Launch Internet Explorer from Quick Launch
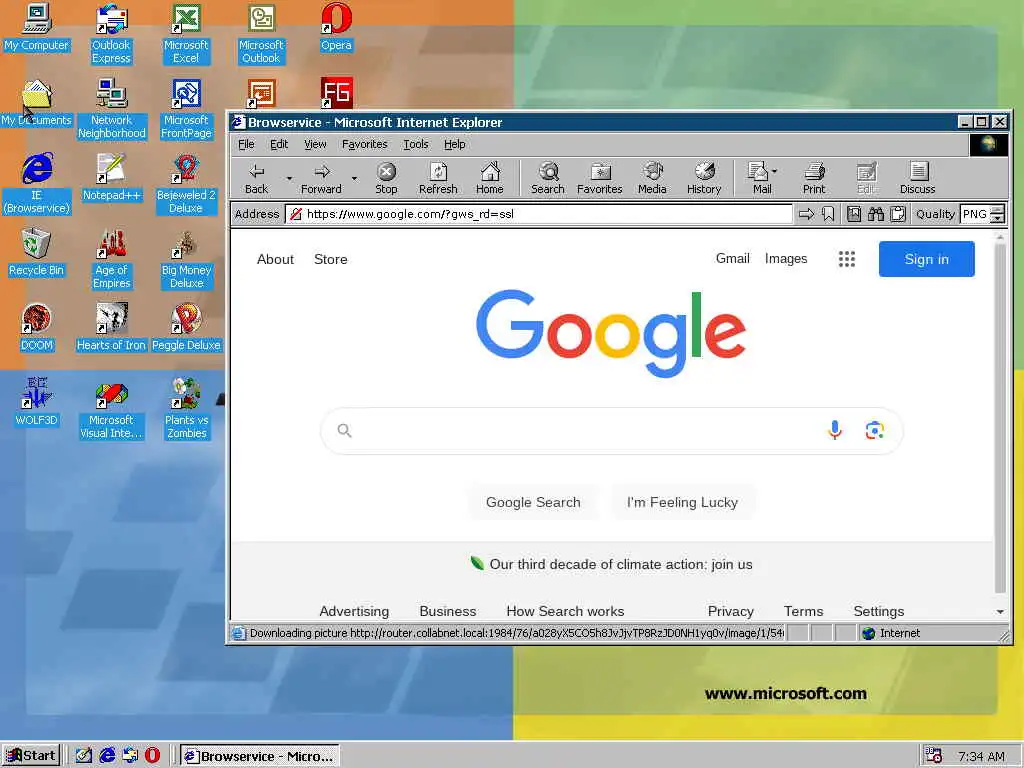 (x=107, y=756)
